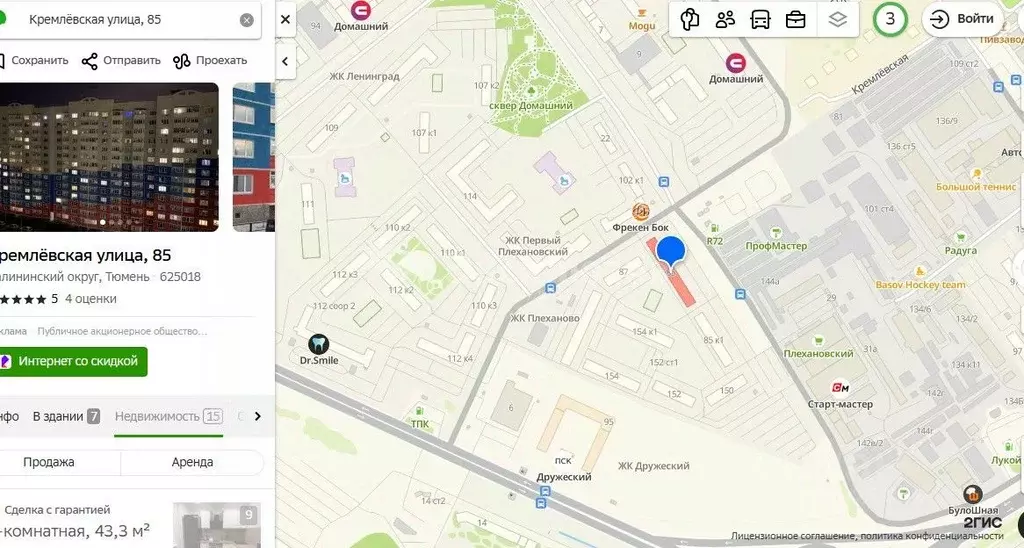
Task: Click the Радуга shop cart icon
Action: click(x=961, y=238)
